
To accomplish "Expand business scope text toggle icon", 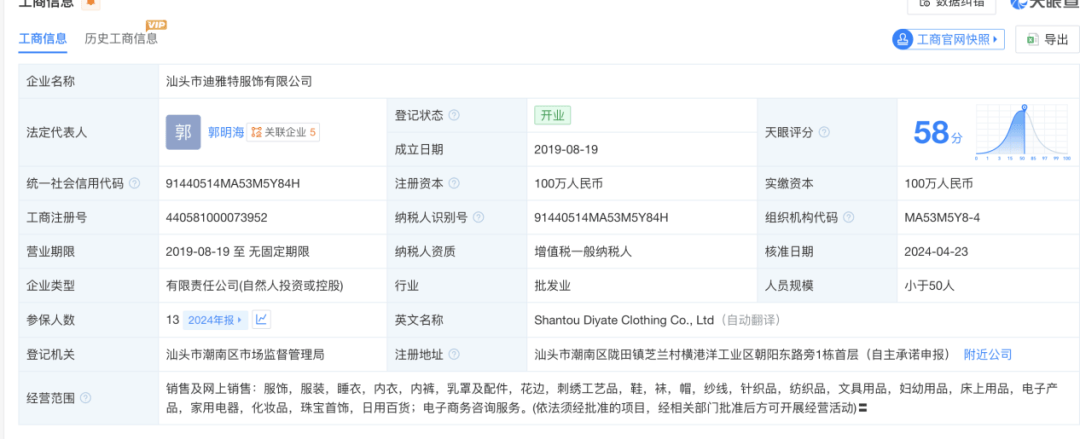I will pyautogui.click(x=862, y=408).
